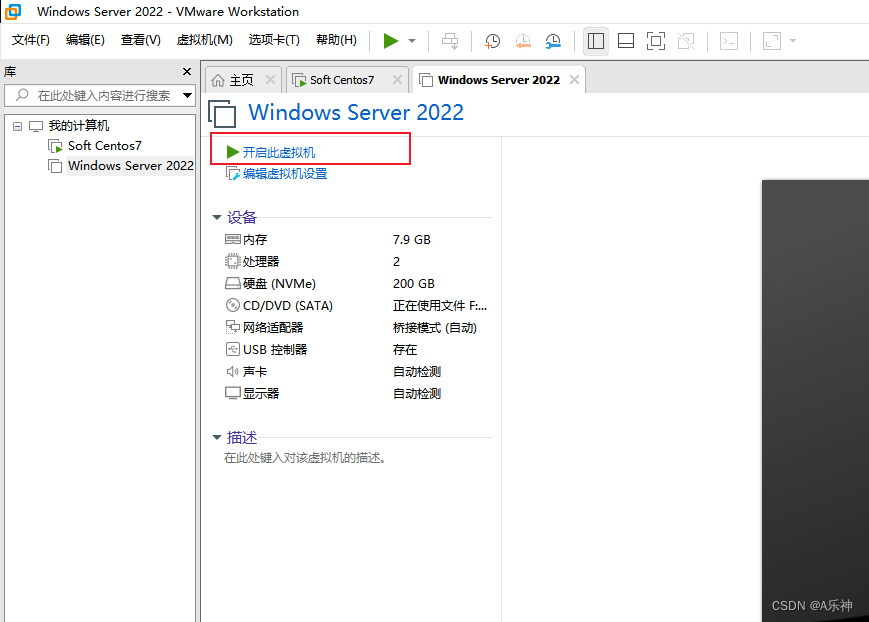
Task: Enter full screen mode icon
Action: pos(656,40)
